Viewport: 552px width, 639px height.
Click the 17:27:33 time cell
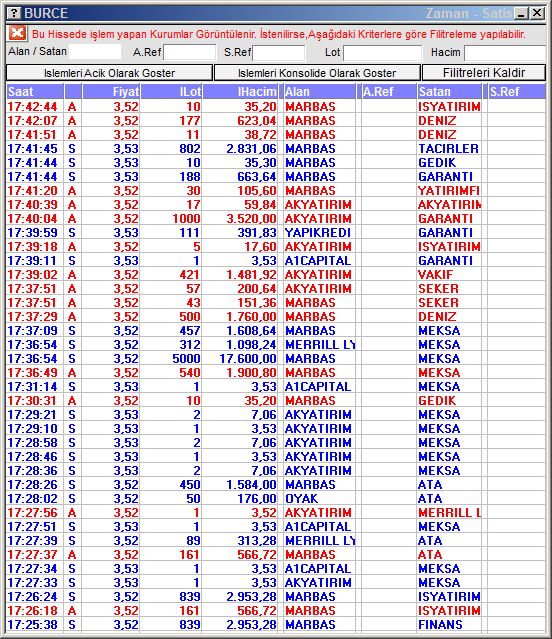(33, 582)
